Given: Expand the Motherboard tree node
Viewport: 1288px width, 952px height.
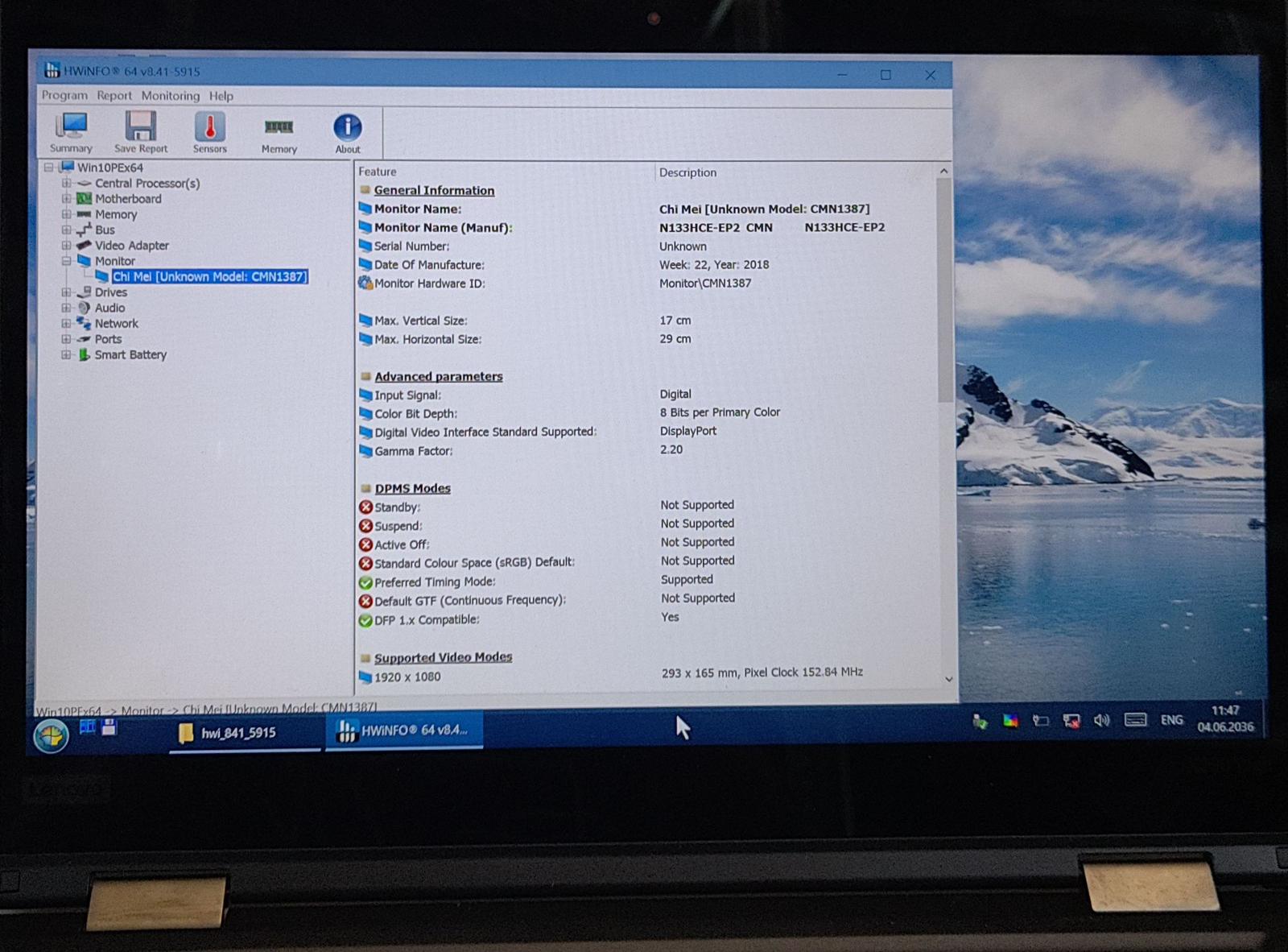Looking at the screenshot, I should [67, 198].
